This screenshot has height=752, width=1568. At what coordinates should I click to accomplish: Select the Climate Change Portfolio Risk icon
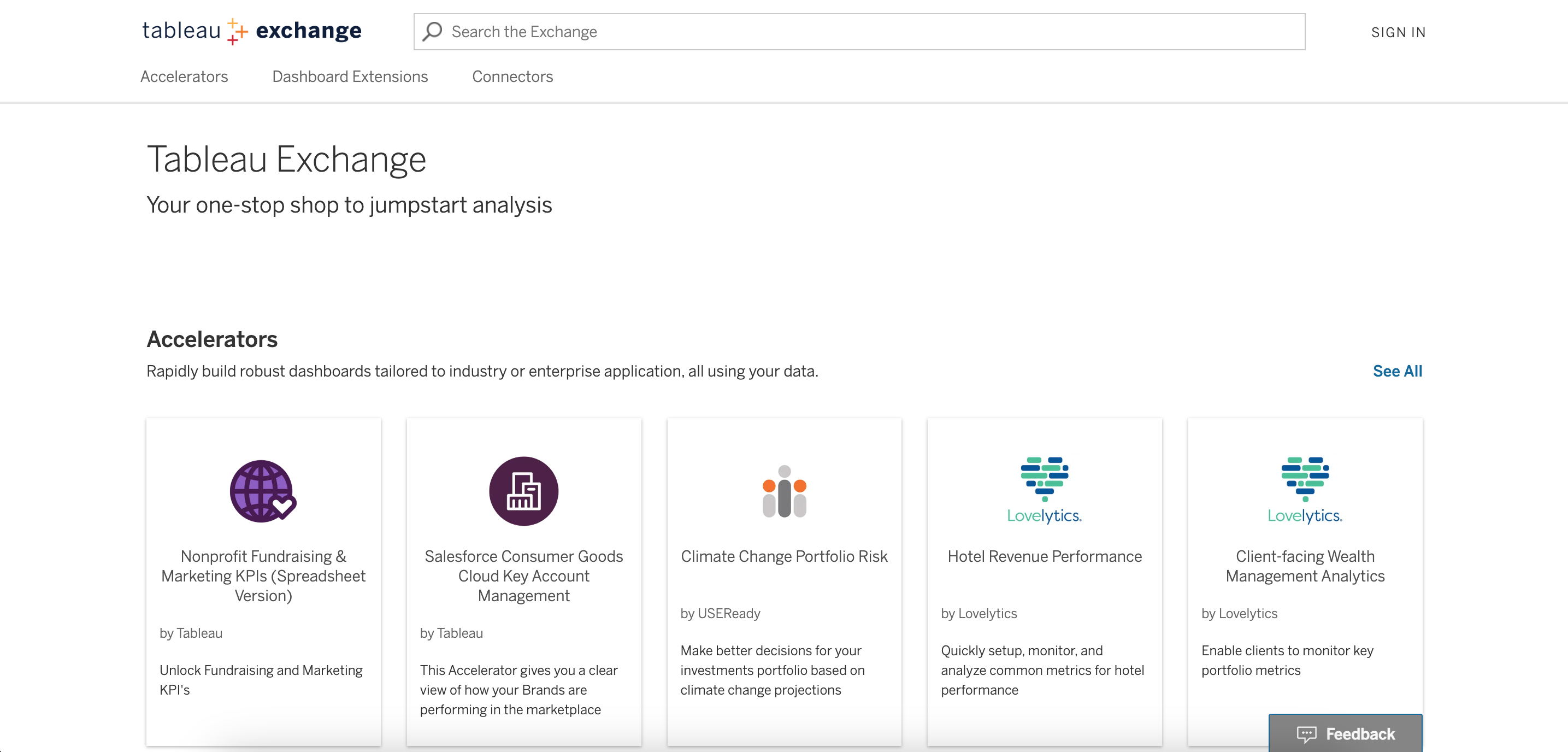click(784, 491)
